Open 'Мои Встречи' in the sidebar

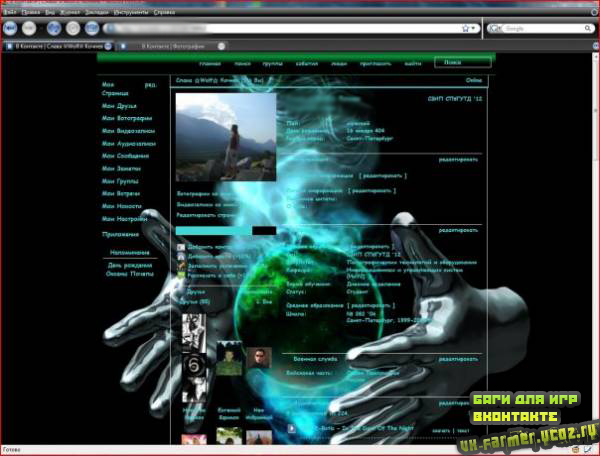(121, 194)
